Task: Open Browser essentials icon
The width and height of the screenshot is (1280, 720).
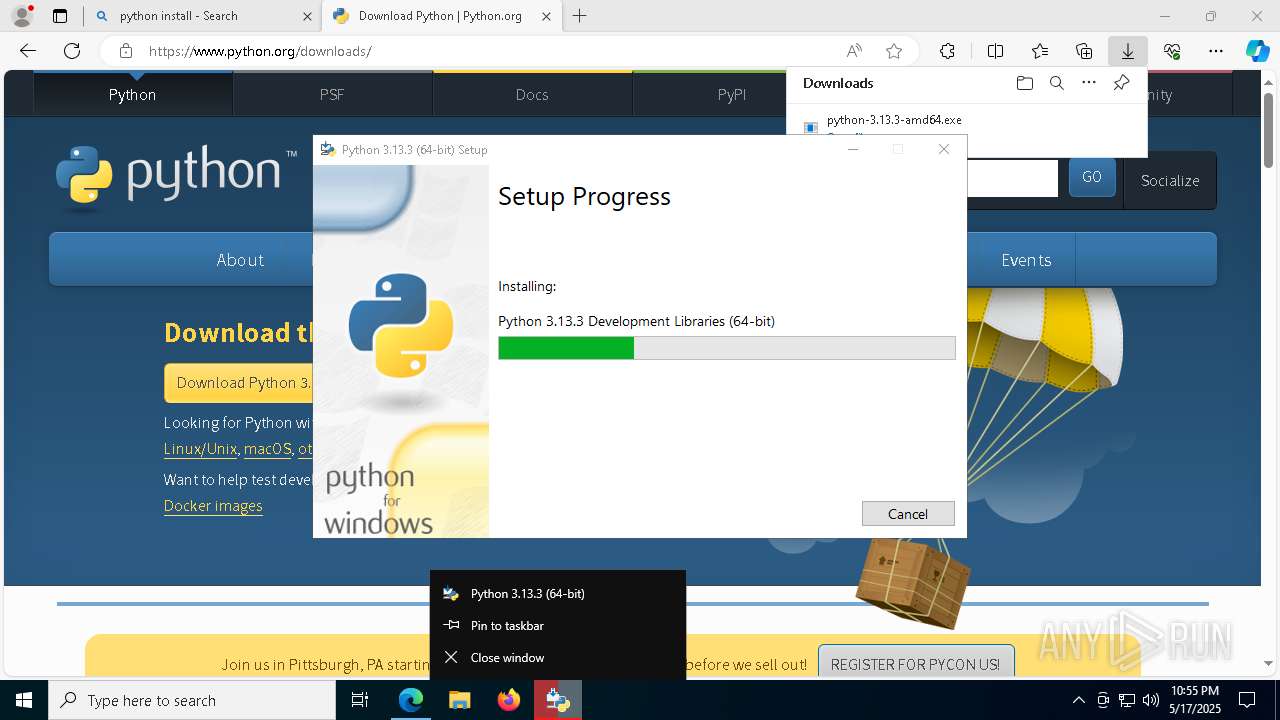Action: pos(1172,51)
